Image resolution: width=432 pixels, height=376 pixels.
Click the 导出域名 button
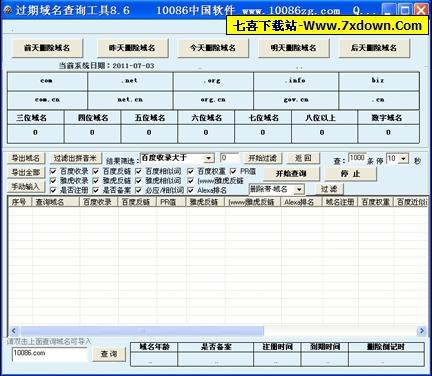coord(26,158)
